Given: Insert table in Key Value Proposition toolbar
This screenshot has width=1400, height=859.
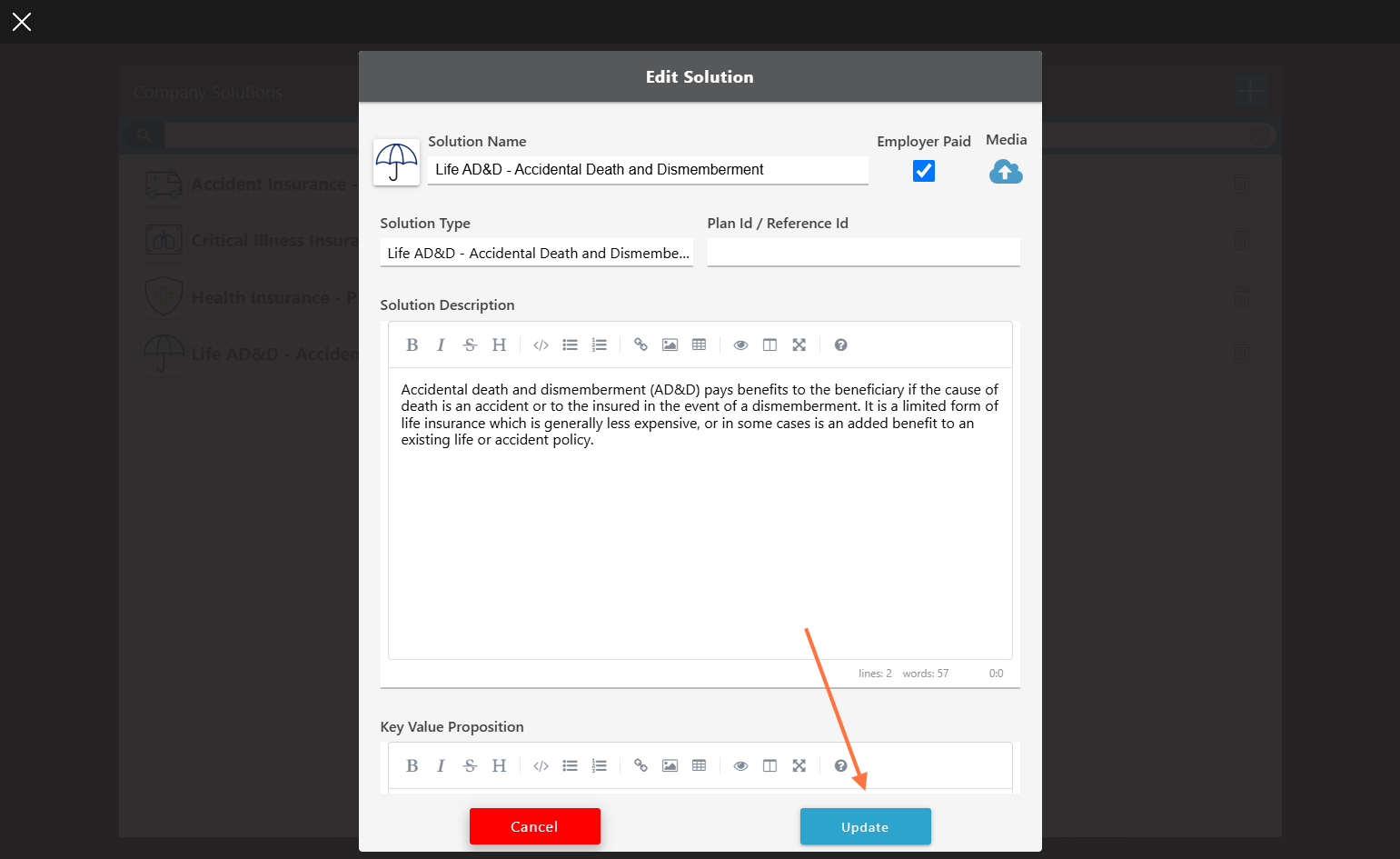Looking at the screenshot, I should click(699, 765).
